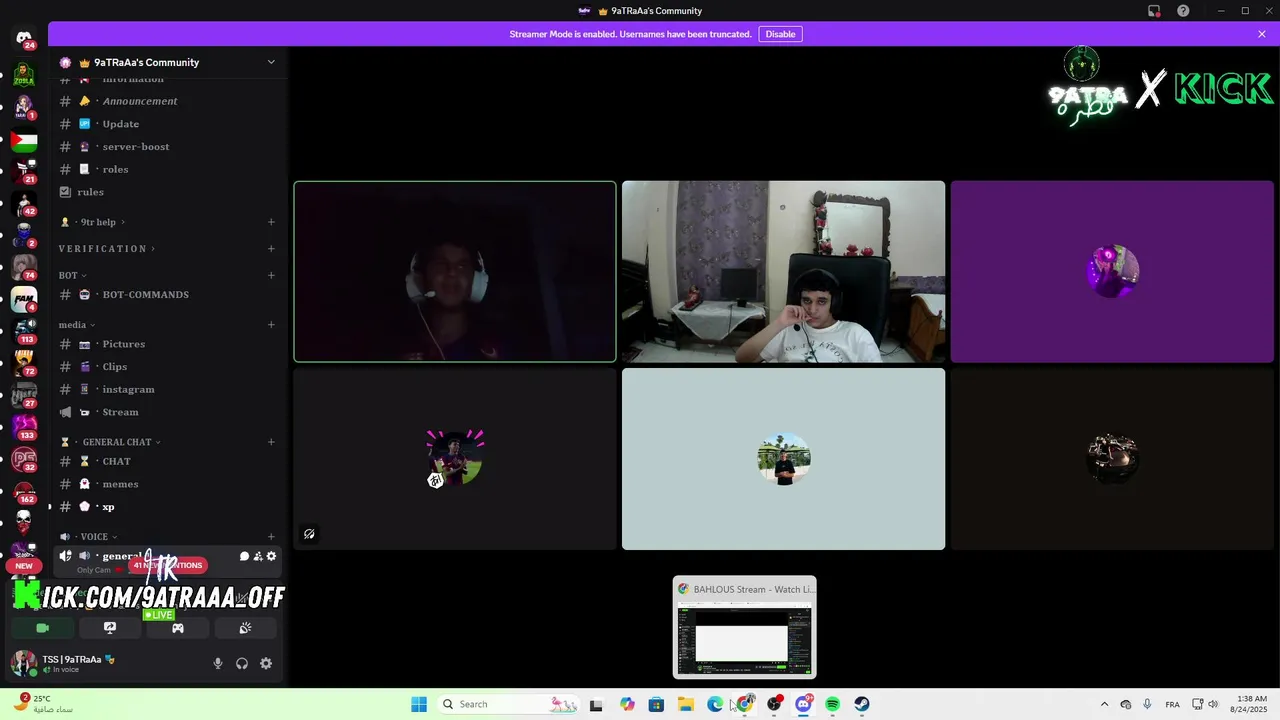Add channel to GENERAL CHAT category

[x=271, y=442]
